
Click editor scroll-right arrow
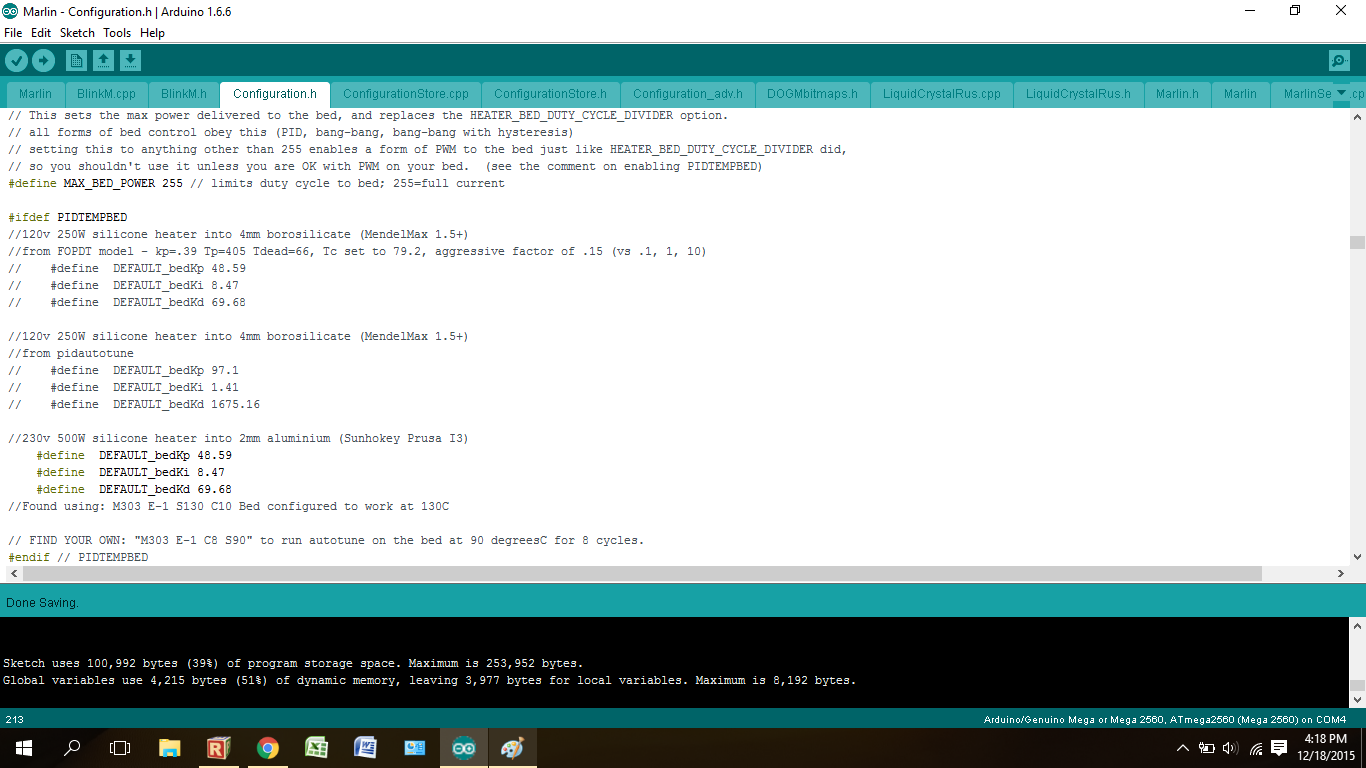1341,574
